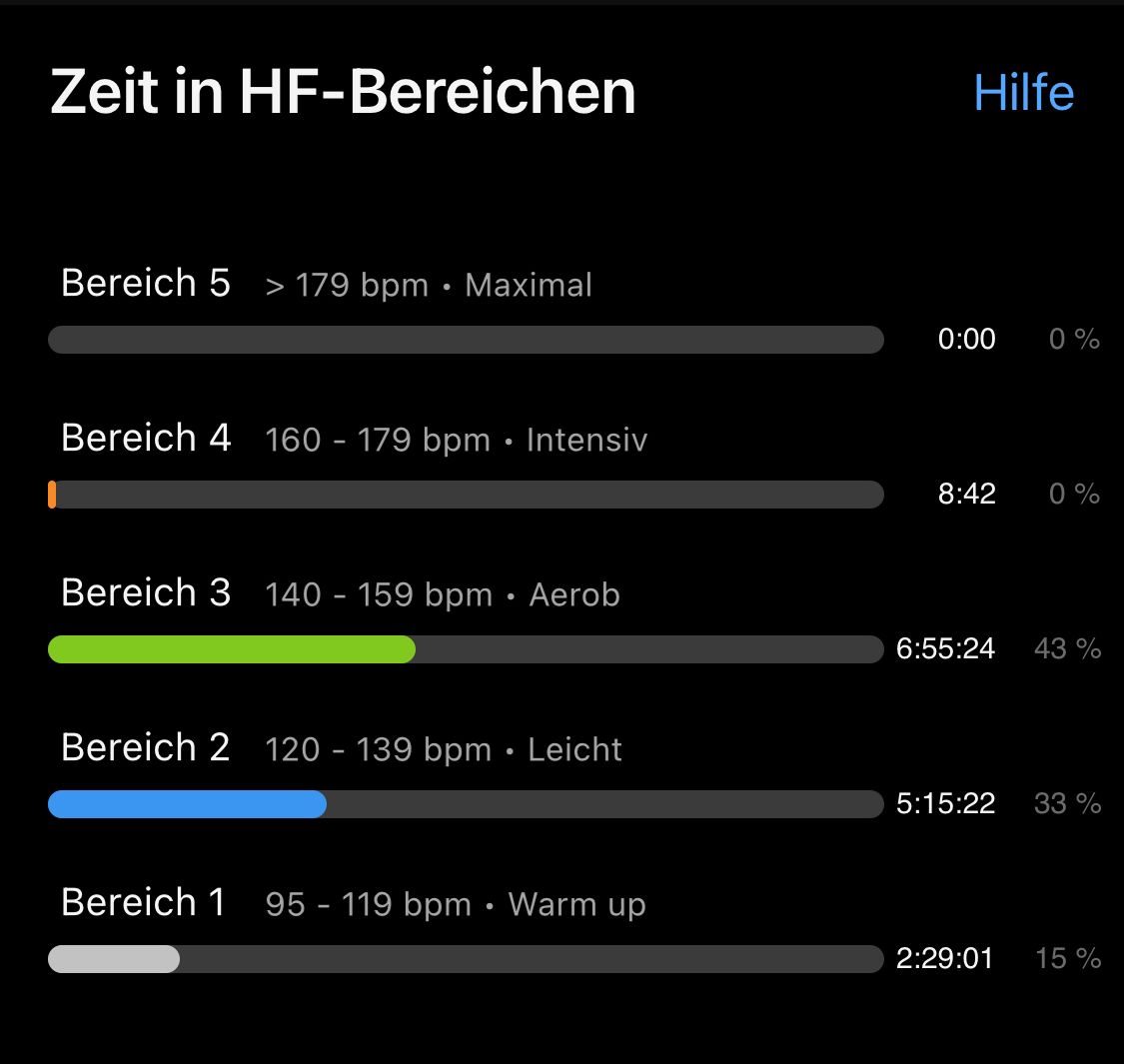The image size is (1124, 1064).
Task: Select the Bereich 4 label
Action: click(146, 438)
